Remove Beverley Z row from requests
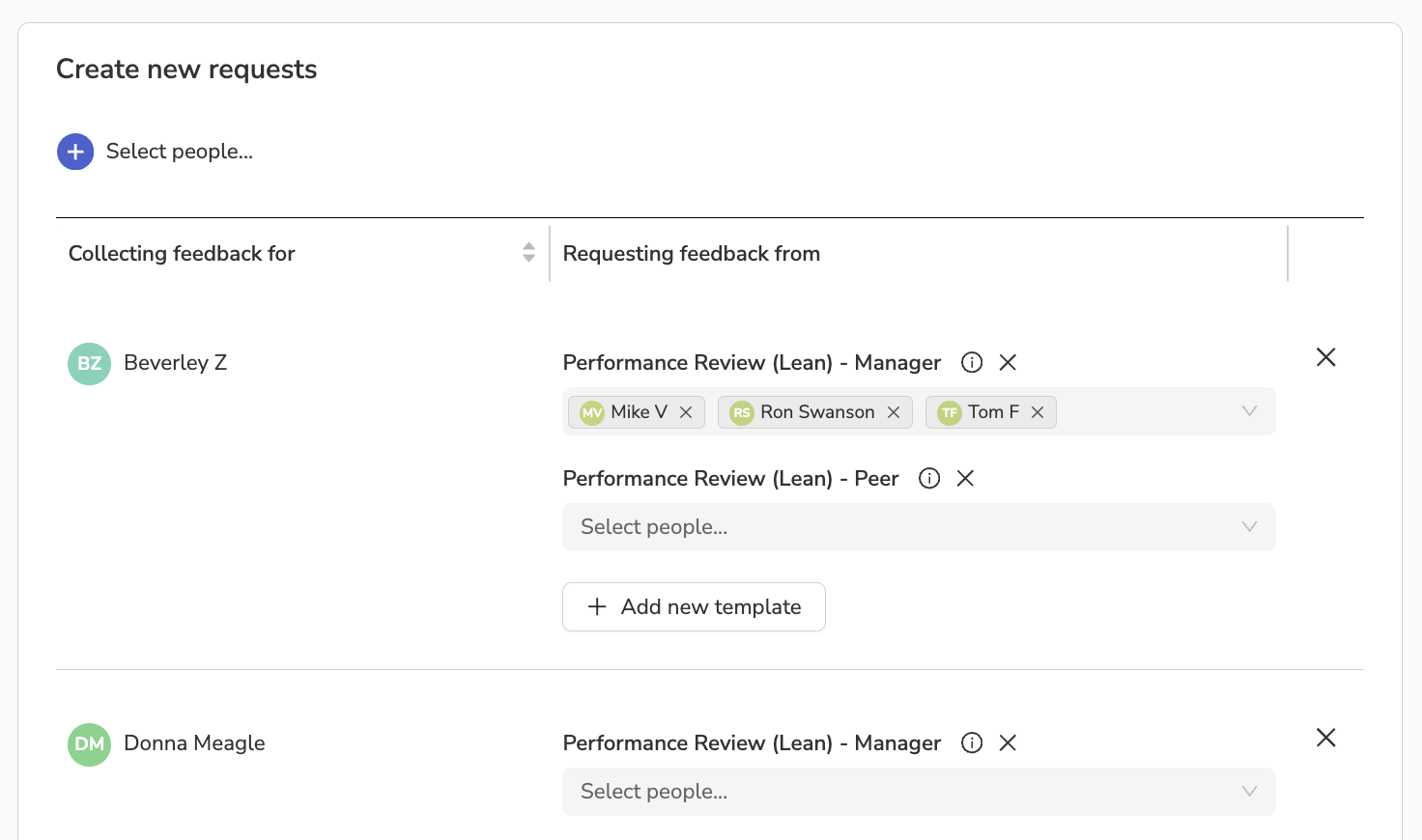This screenshot has height=840, width=1422. click(x=1325, y=357)
